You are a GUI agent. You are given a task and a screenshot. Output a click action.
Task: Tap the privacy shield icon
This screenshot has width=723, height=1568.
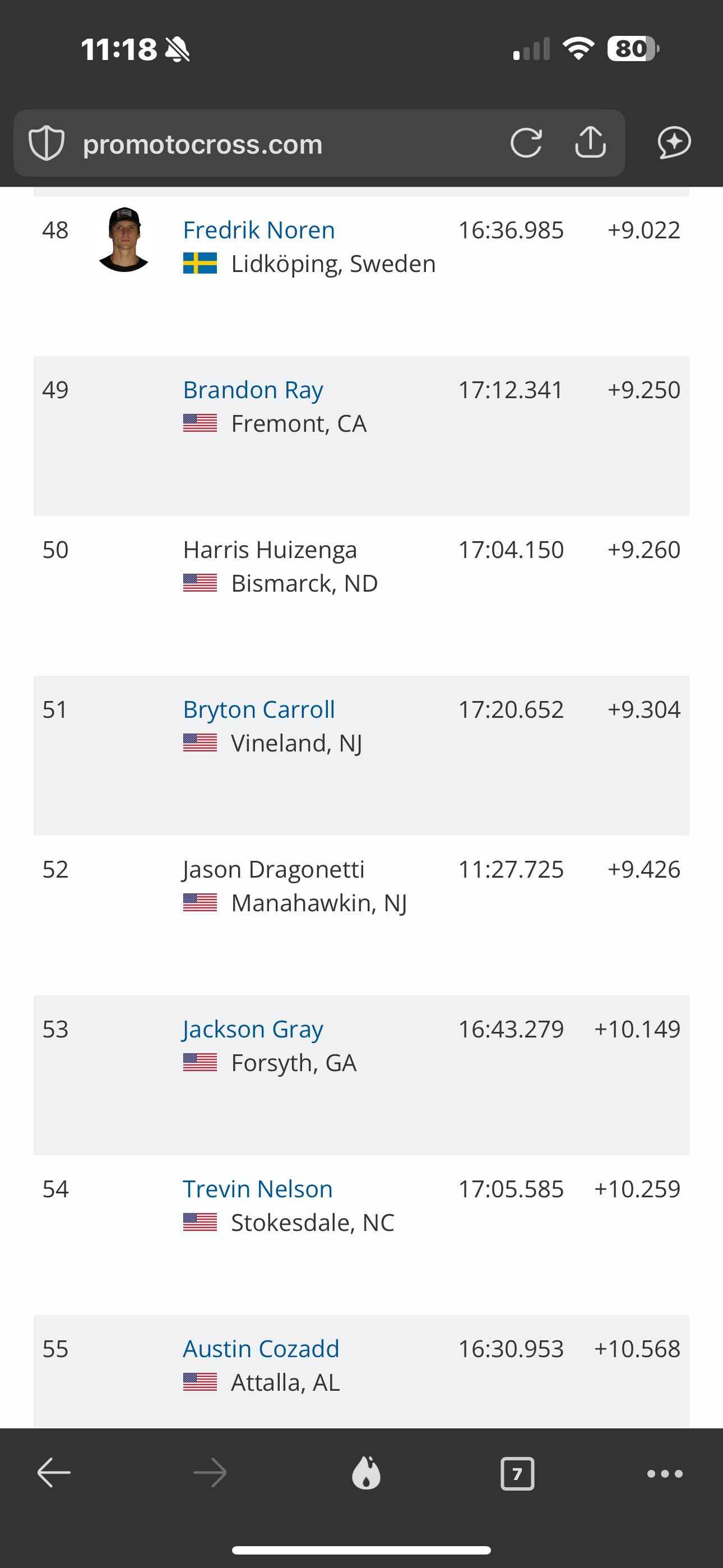(x=47, y=144)
